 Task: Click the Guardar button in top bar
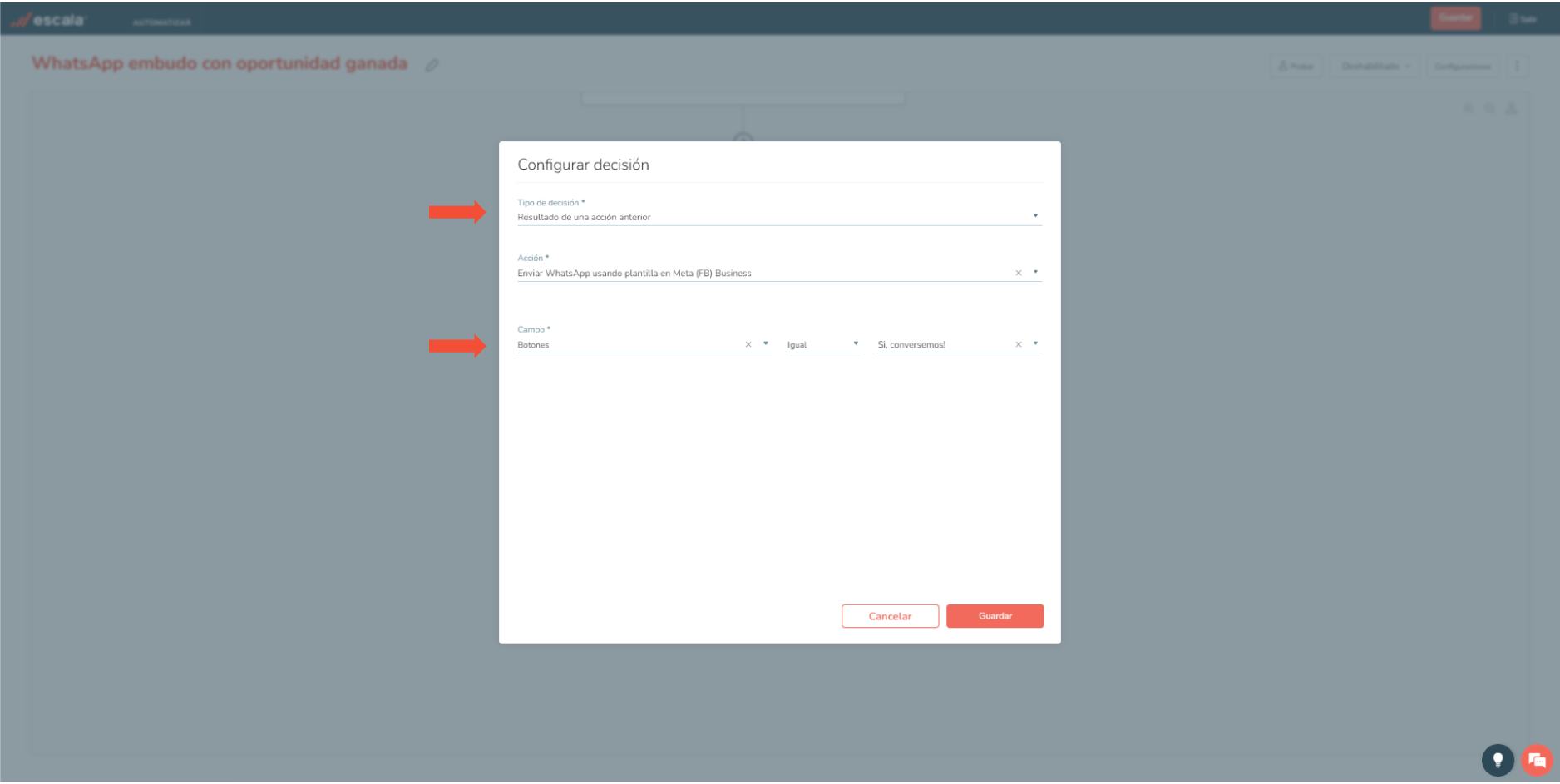point(1455,17)
